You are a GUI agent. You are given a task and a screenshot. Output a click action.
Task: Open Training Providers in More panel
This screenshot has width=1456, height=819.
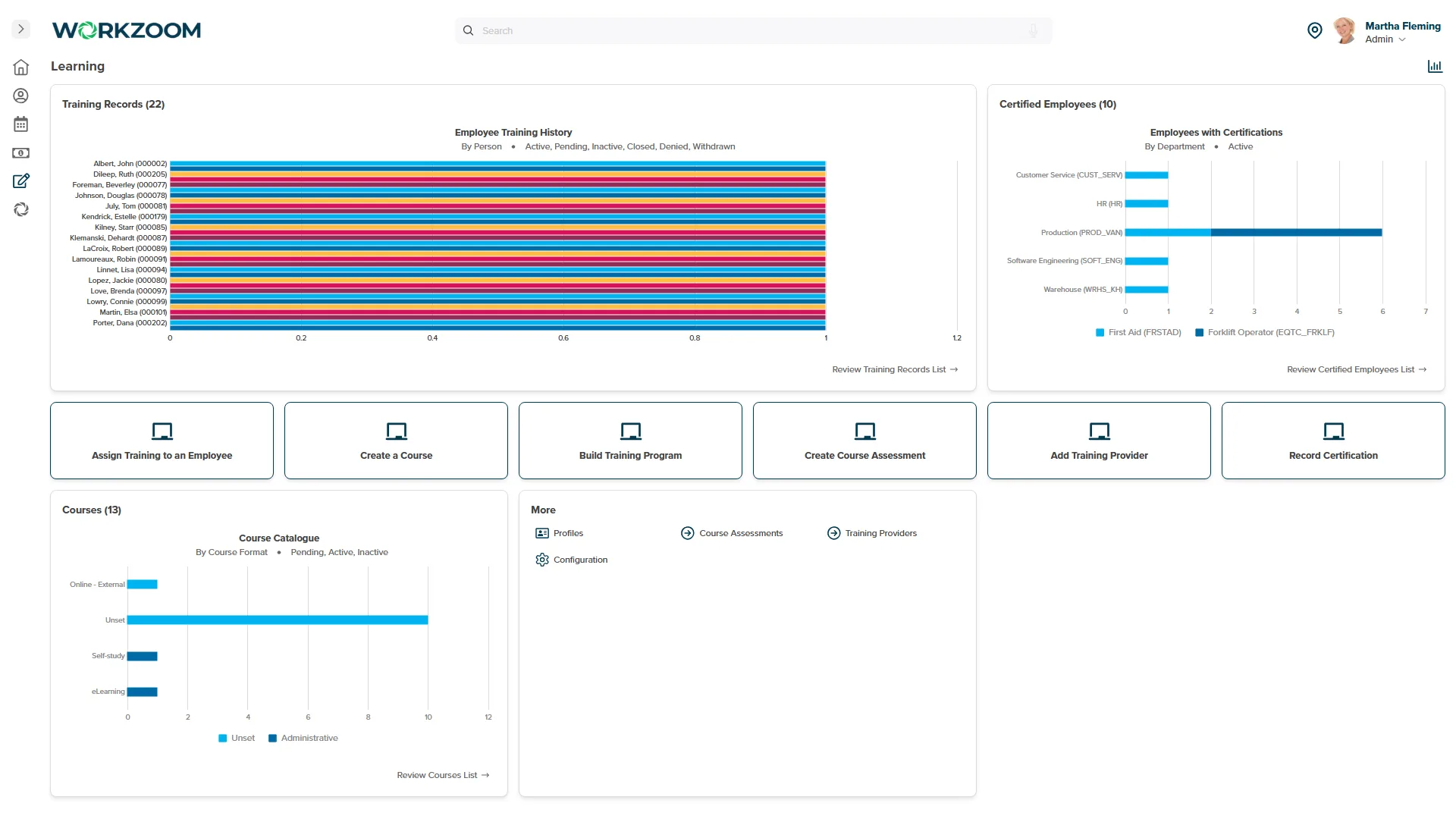point(872,533)
